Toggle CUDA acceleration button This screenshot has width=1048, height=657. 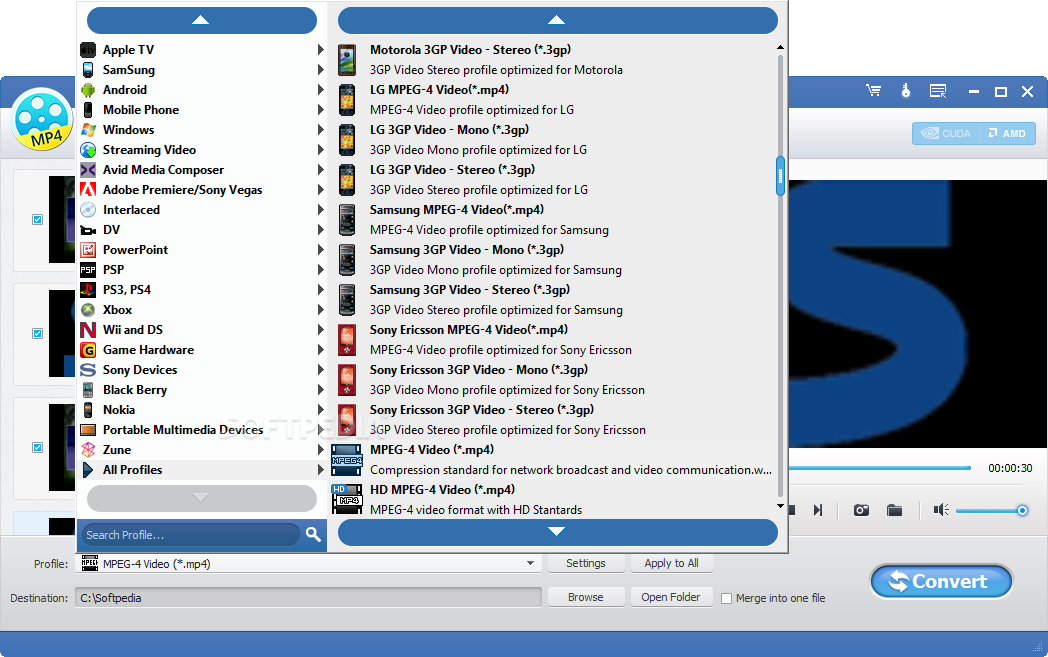[946, 134]
